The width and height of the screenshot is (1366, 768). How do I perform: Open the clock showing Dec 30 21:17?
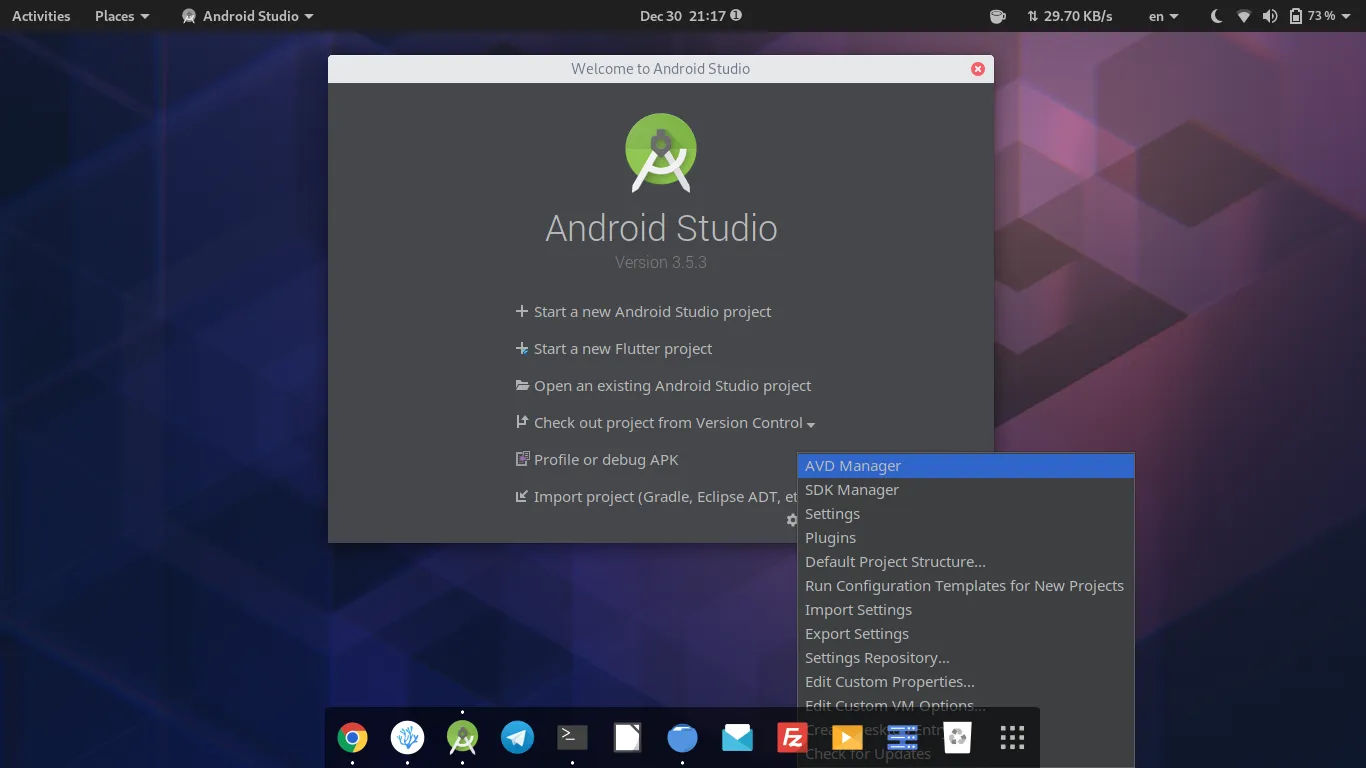691,16
